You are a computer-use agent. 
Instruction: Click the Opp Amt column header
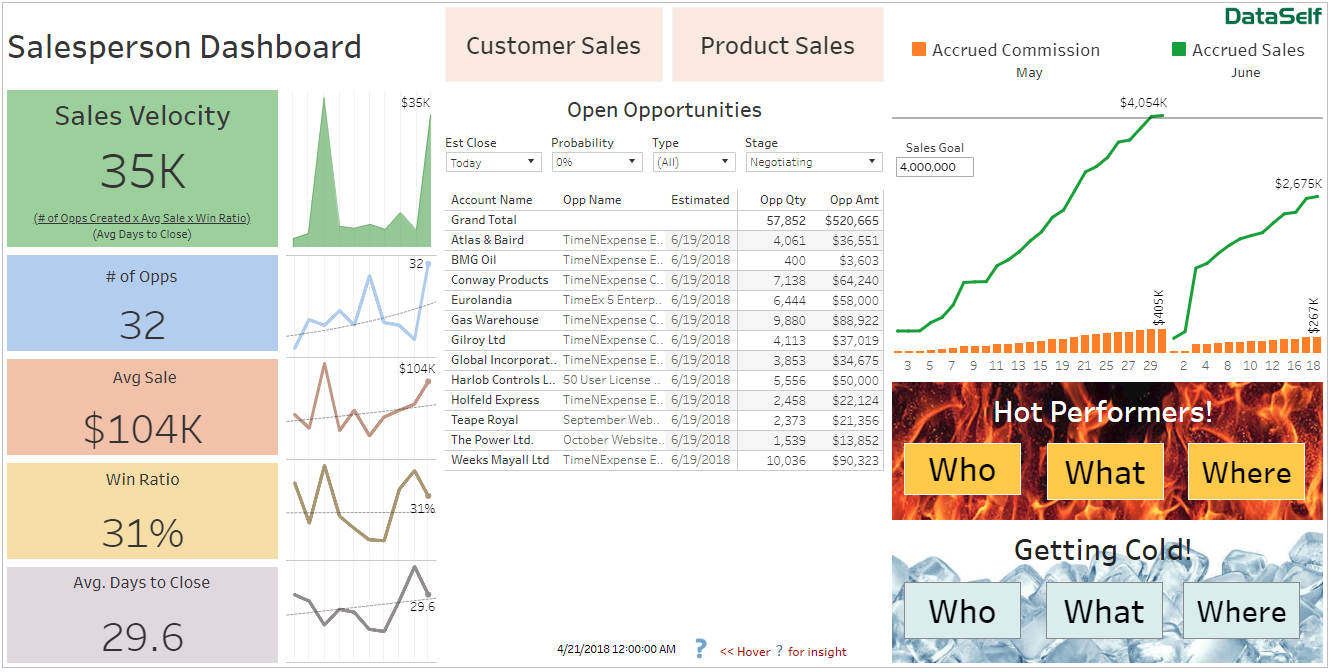click(x=853, y=200)
